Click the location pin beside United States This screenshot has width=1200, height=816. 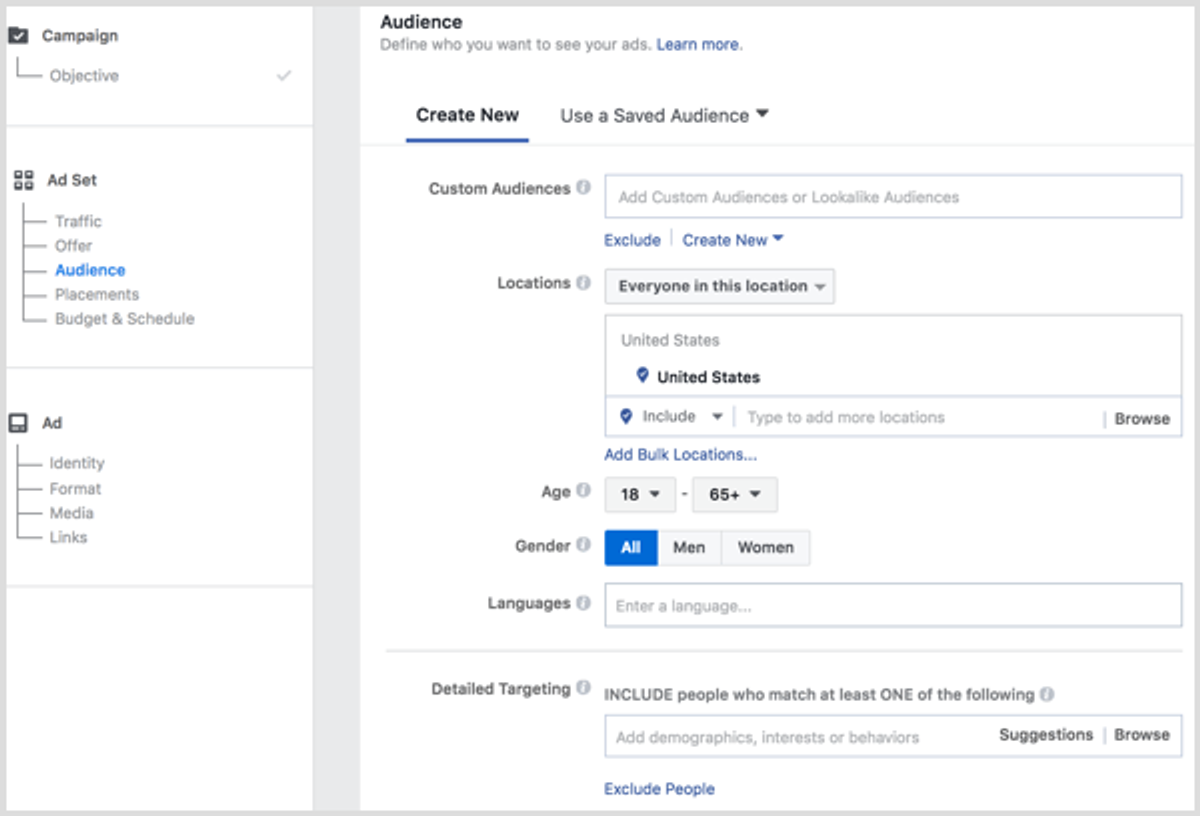click(641, 376)
